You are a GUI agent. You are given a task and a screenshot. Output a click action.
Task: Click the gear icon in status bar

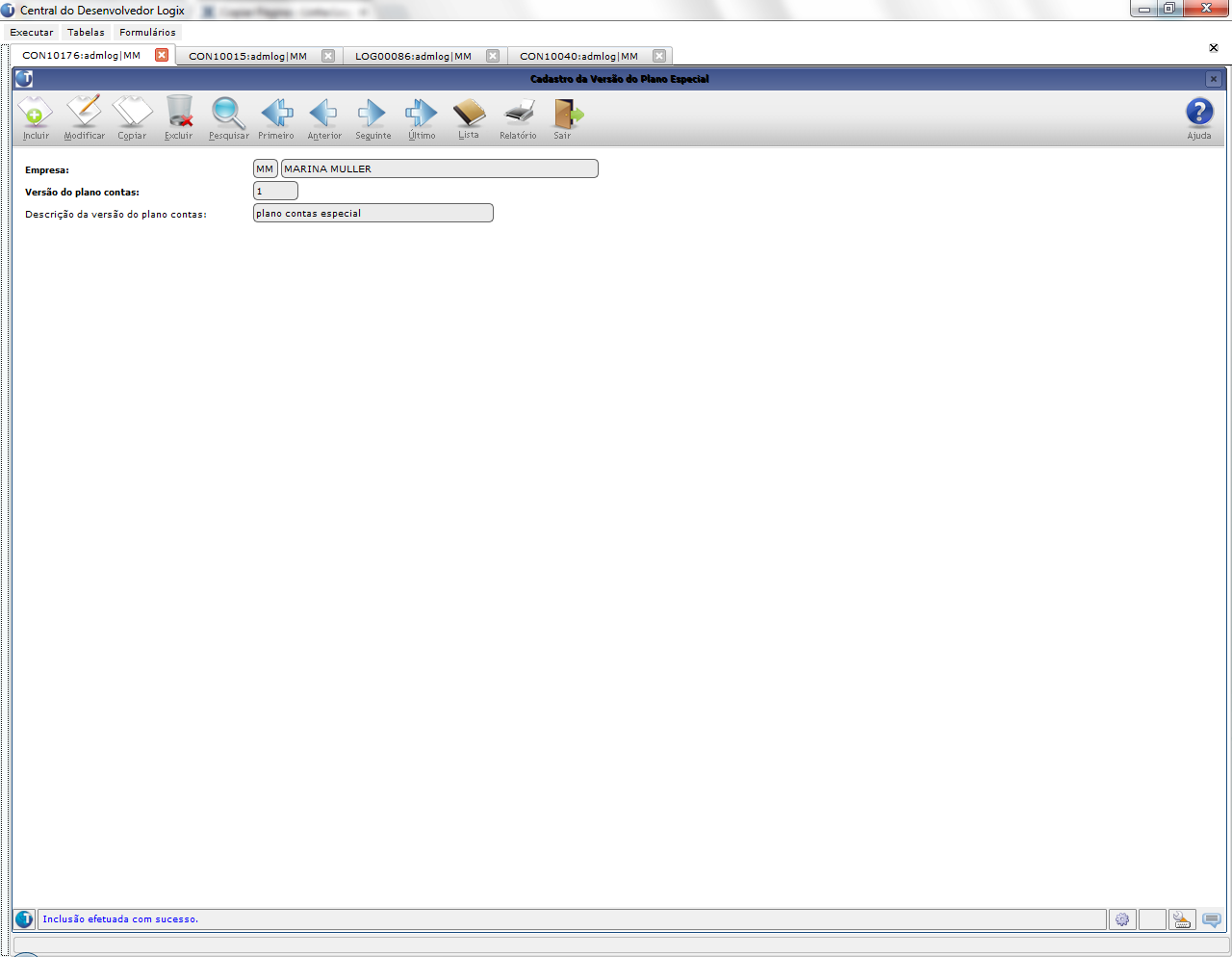1122,919
